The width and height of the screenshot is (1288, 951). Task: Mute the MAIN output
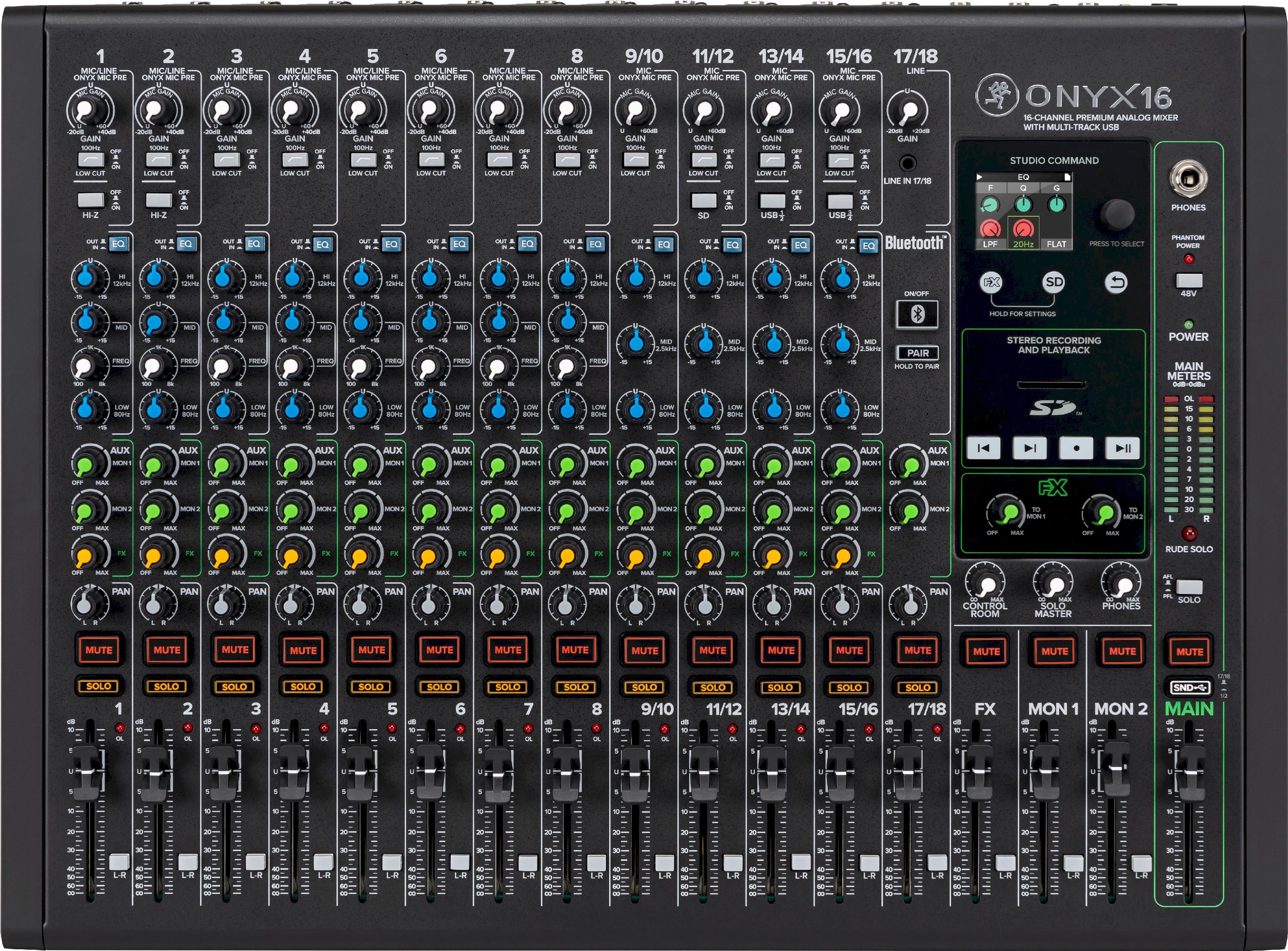pos(1190,651)
